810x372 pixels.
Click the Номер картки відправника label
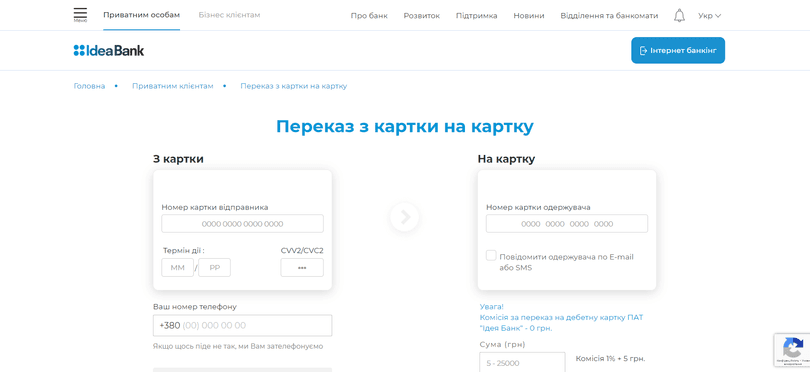pyautogui.click(x=215, y=207)
